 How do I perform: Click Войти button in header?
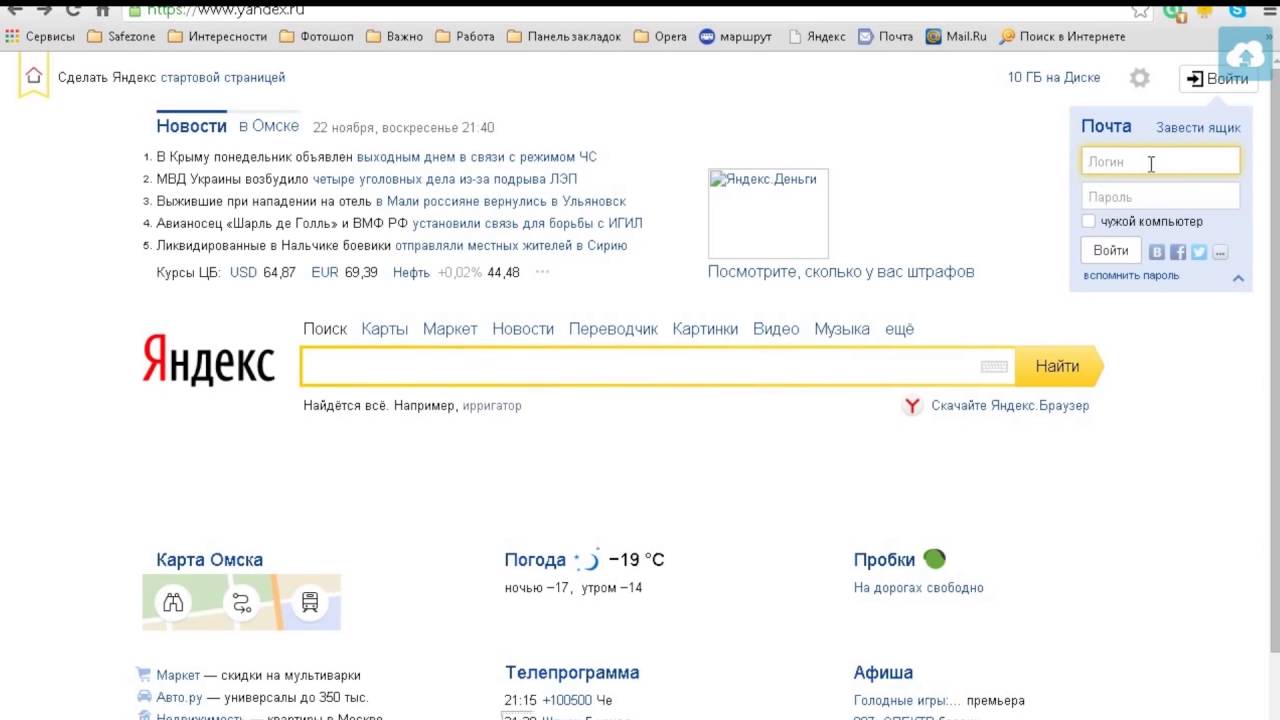click(x=1218, y=79)
